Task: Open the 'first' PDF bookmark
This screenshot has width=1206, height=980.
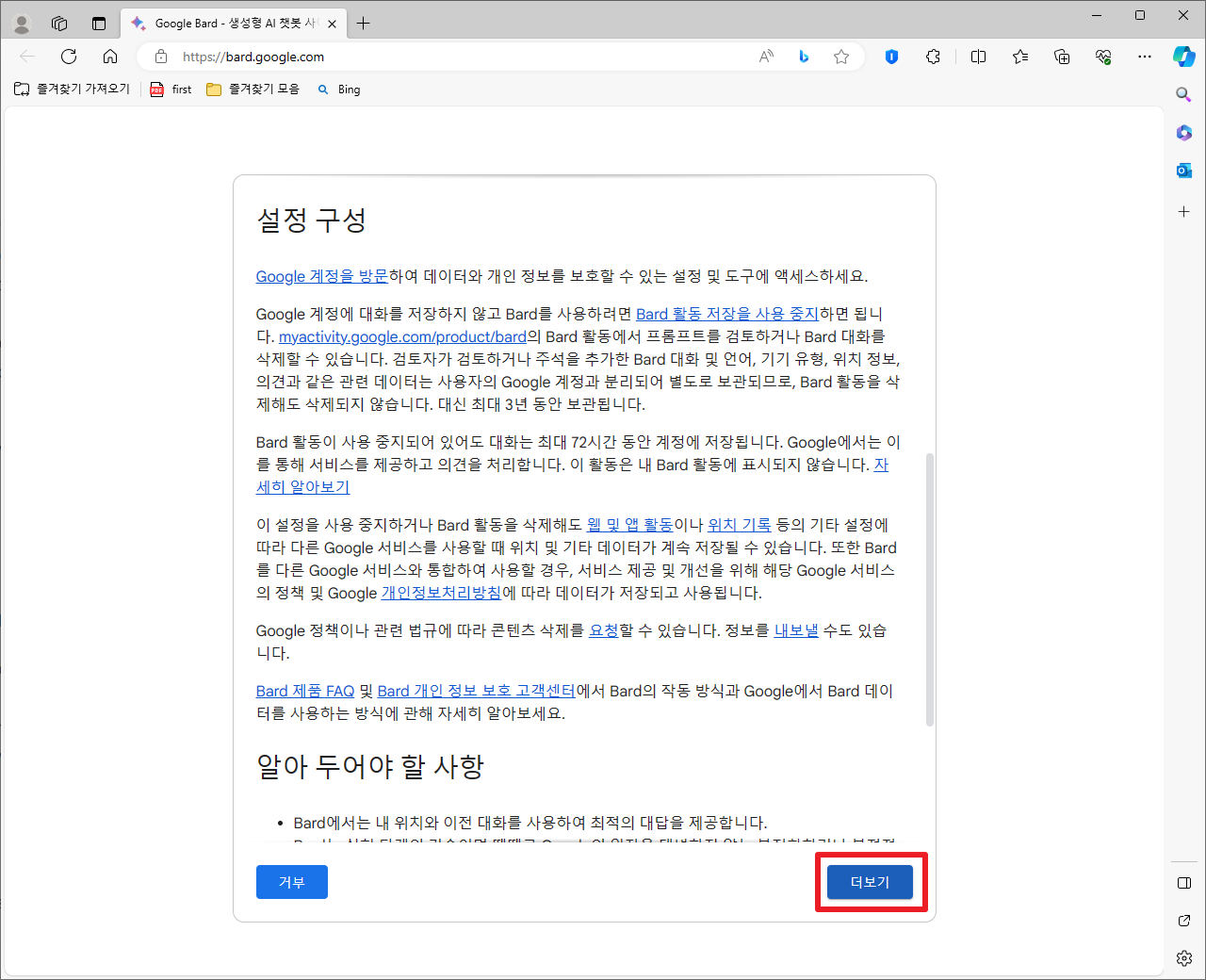Action: coord(171,89)
